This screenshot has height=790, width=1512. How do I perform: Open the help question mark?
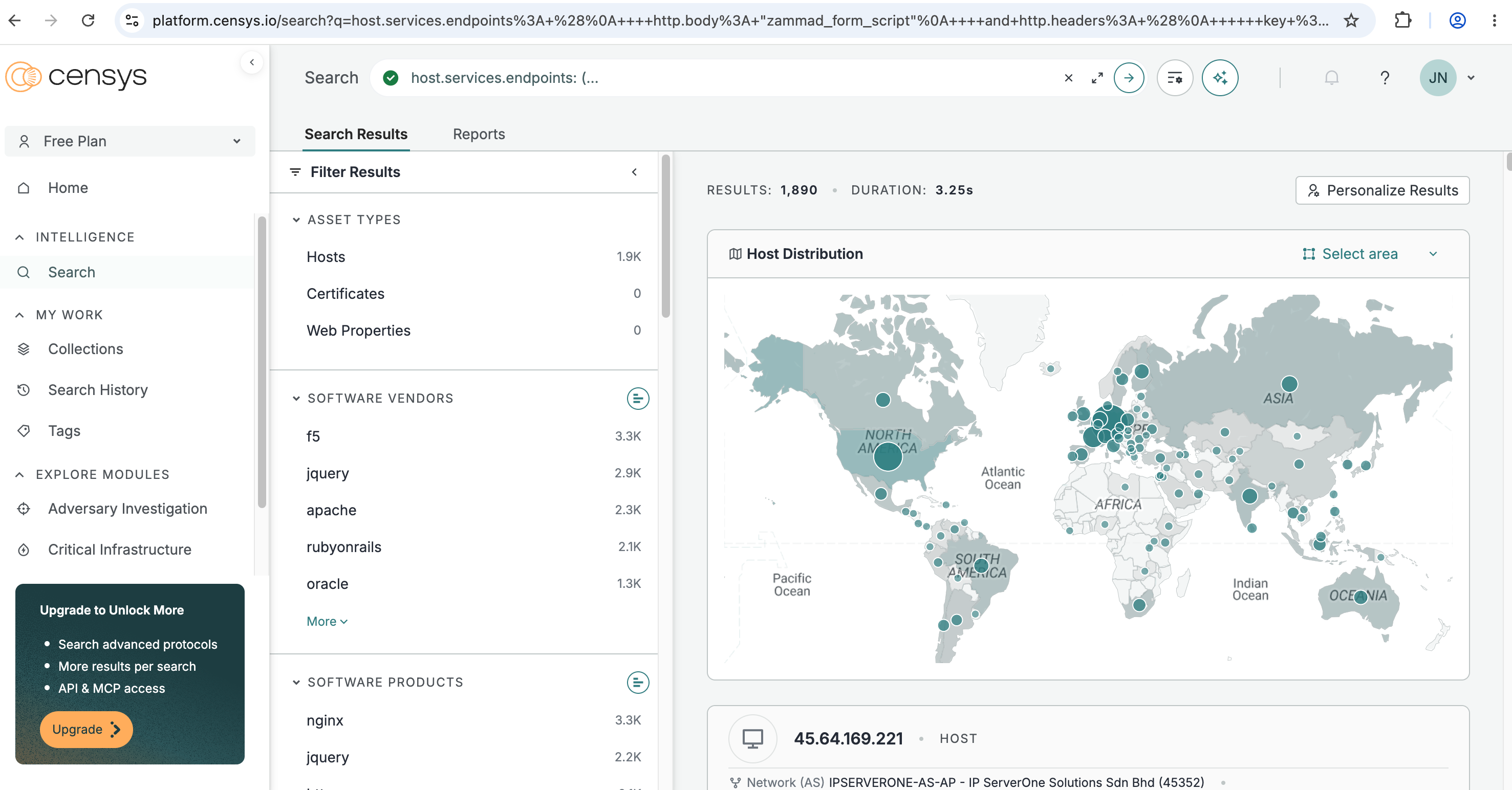tap(1385, 77)
